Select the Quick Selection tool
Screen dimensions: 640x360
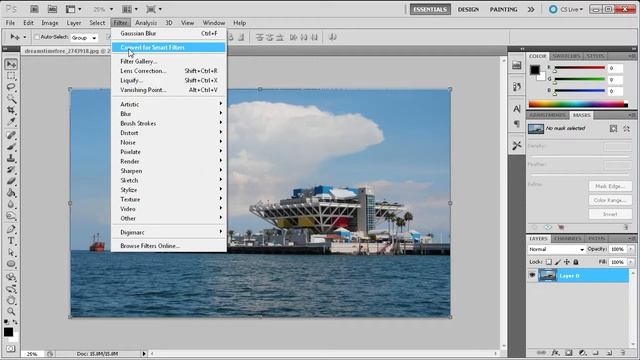(11, 99)
